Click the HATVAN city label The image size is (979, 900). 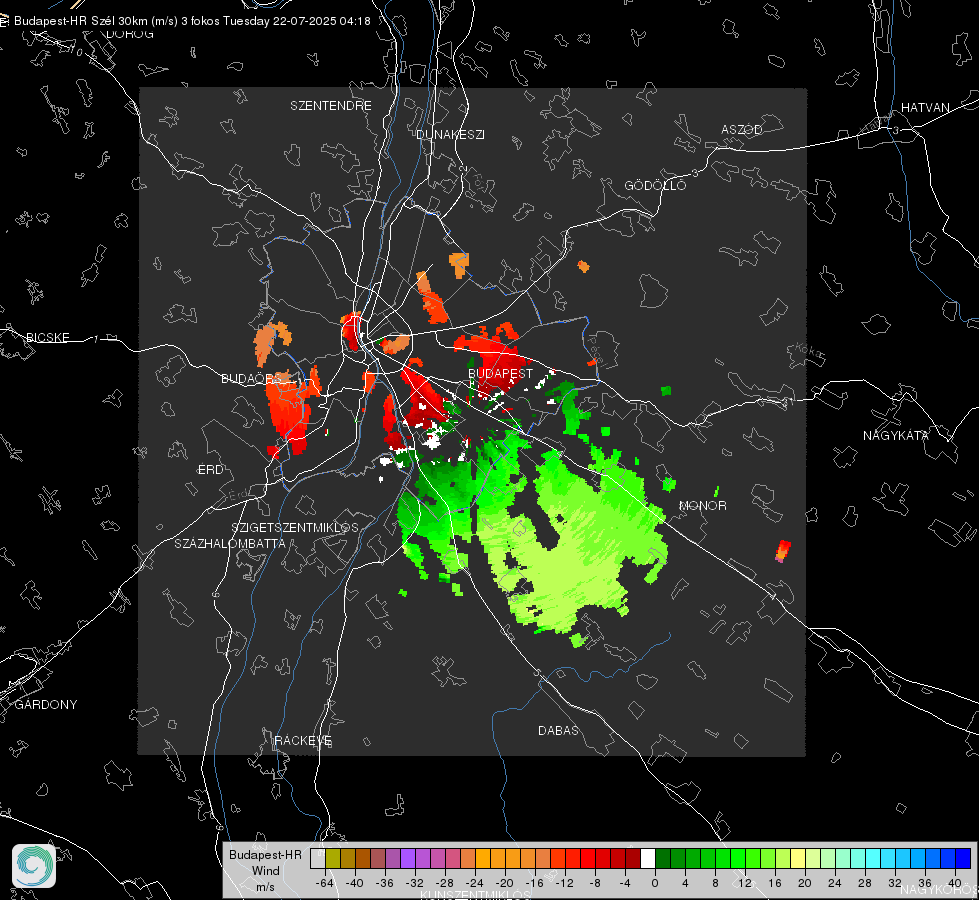(x=925, y=107)
